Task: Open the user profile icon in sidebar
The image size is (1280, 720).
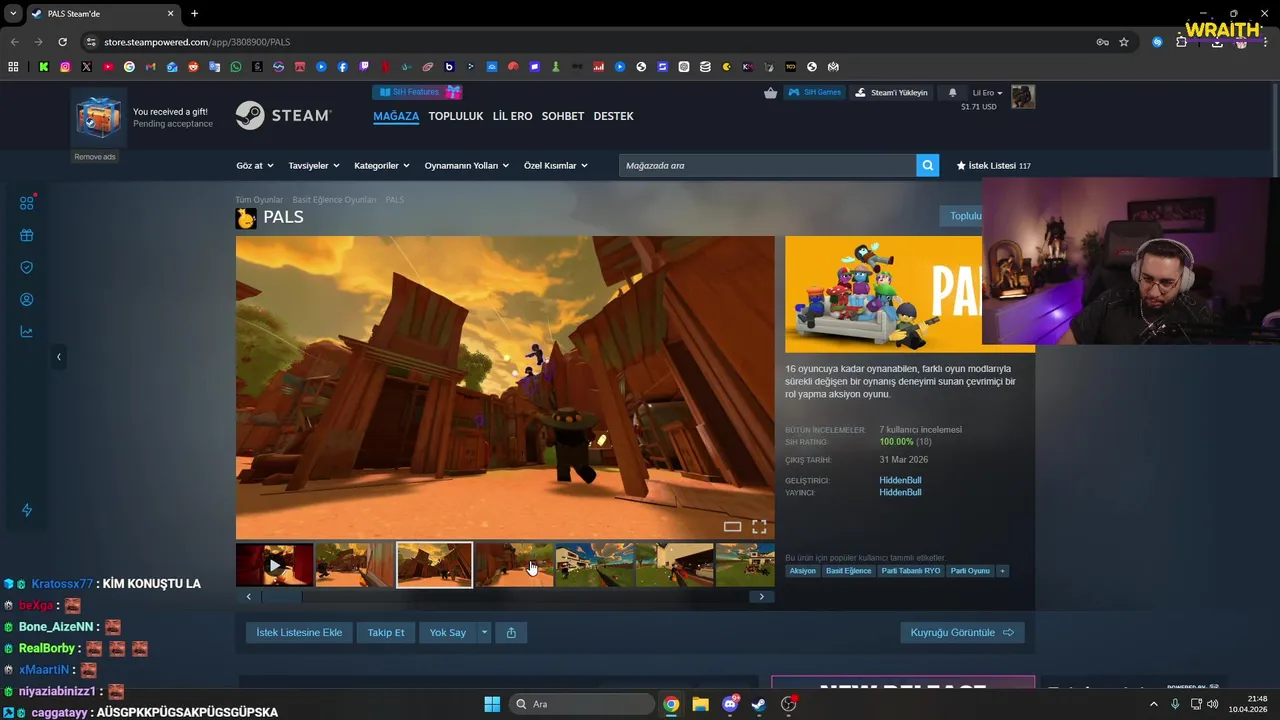Action: click(27, 300)
